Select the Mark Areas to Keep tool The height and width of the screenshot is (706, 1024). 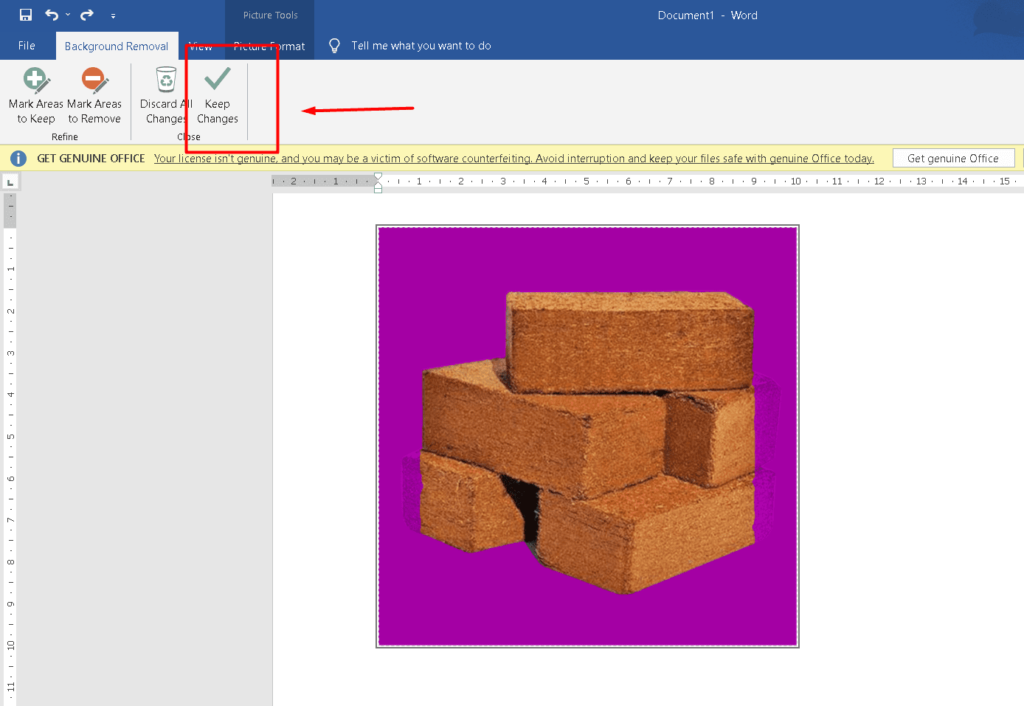click(36, 96)
